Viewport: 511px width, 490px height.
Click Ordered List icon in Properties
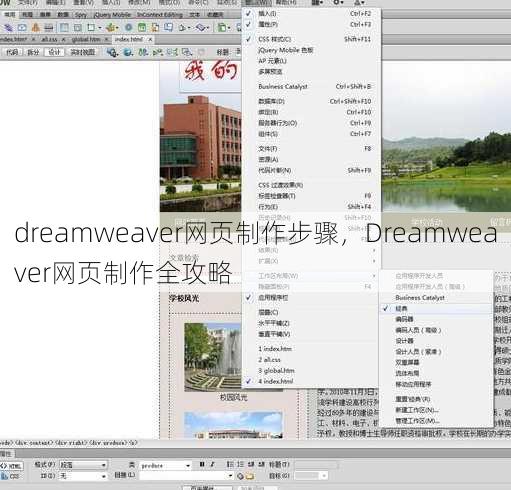(x=241, y=464)
